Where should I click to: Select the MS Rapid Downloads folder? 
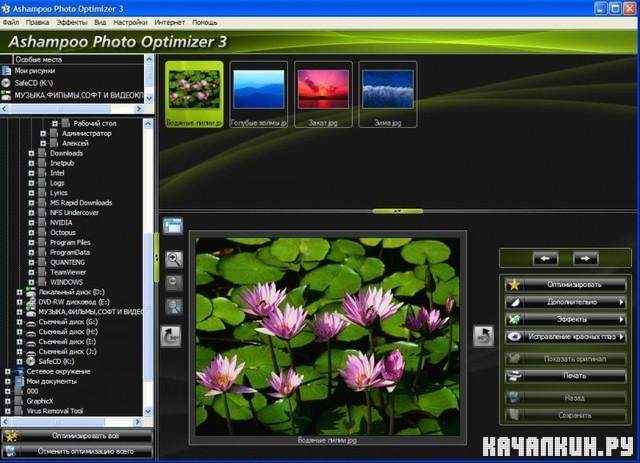pos(81,203)
